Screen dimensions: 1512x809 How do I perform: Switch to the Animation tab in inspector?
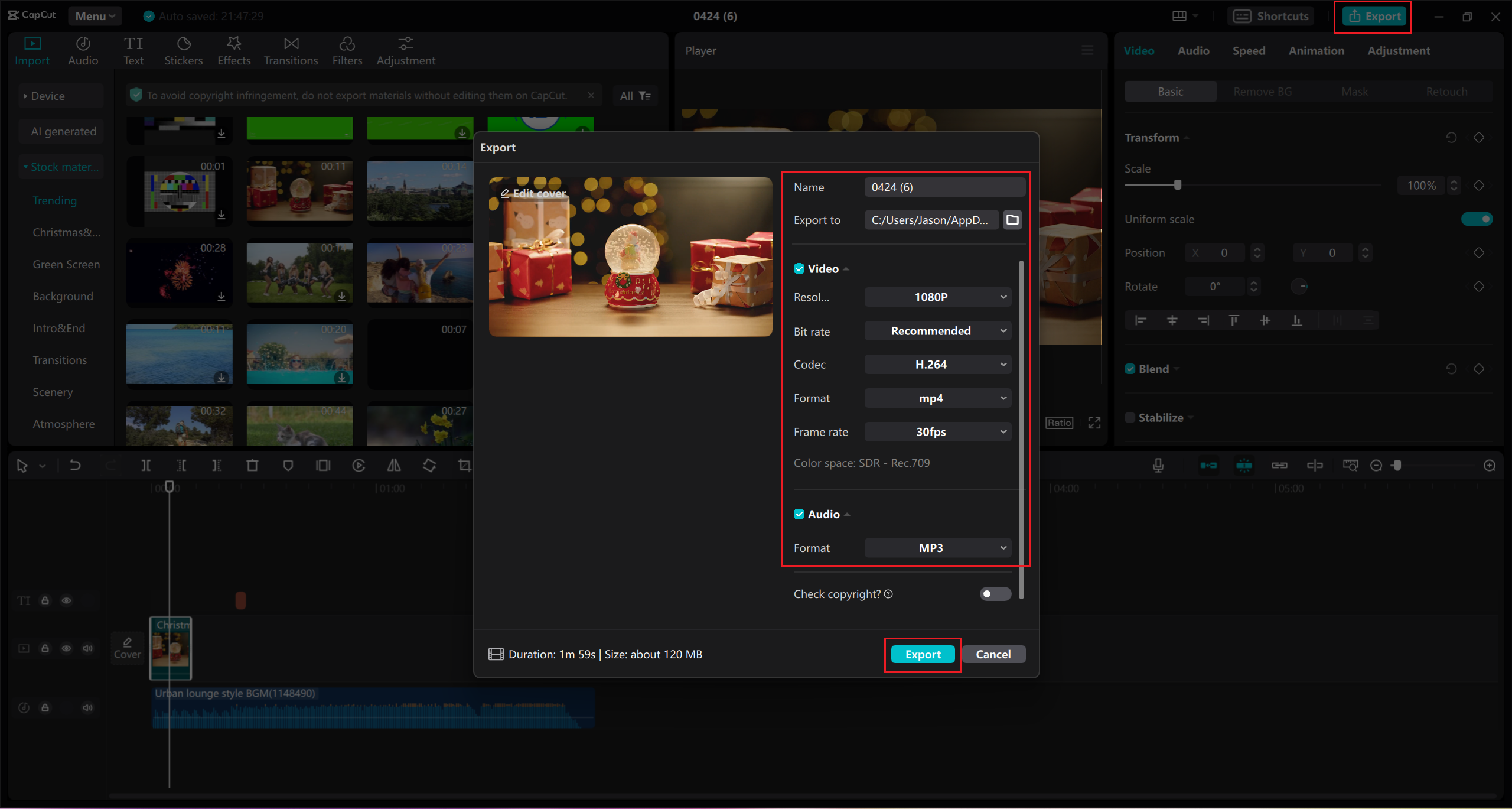coord(1316,51)
